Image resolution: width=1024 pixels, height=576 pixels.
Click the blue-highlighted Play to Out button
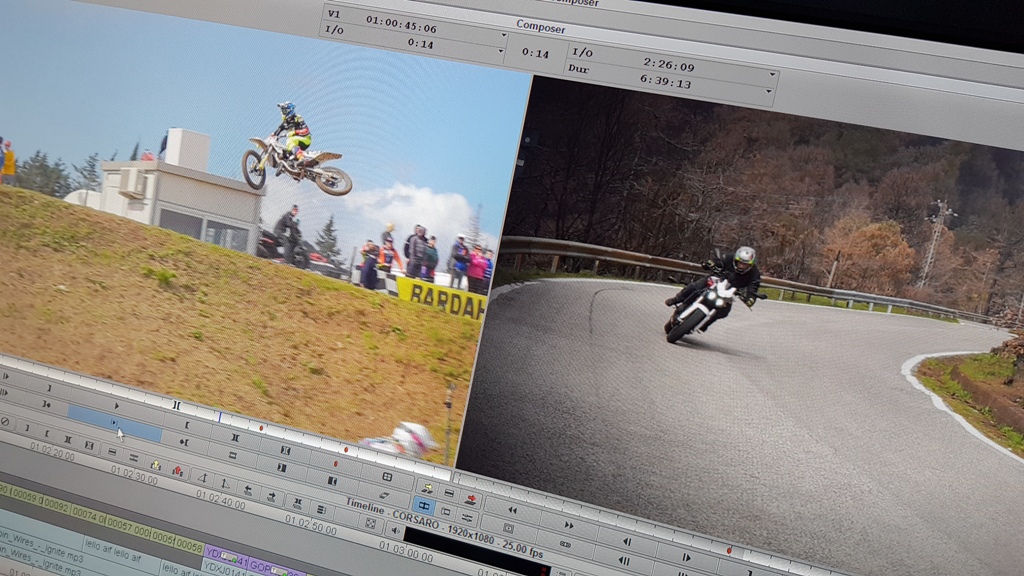point(114,423)
